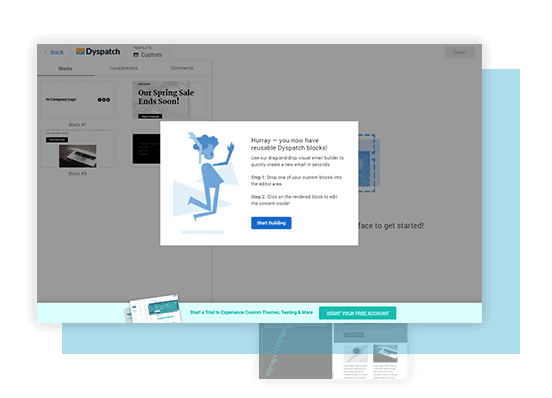This screenshot has width=552, height=398.
Task: Click the Start Building button
Action: 271,223
